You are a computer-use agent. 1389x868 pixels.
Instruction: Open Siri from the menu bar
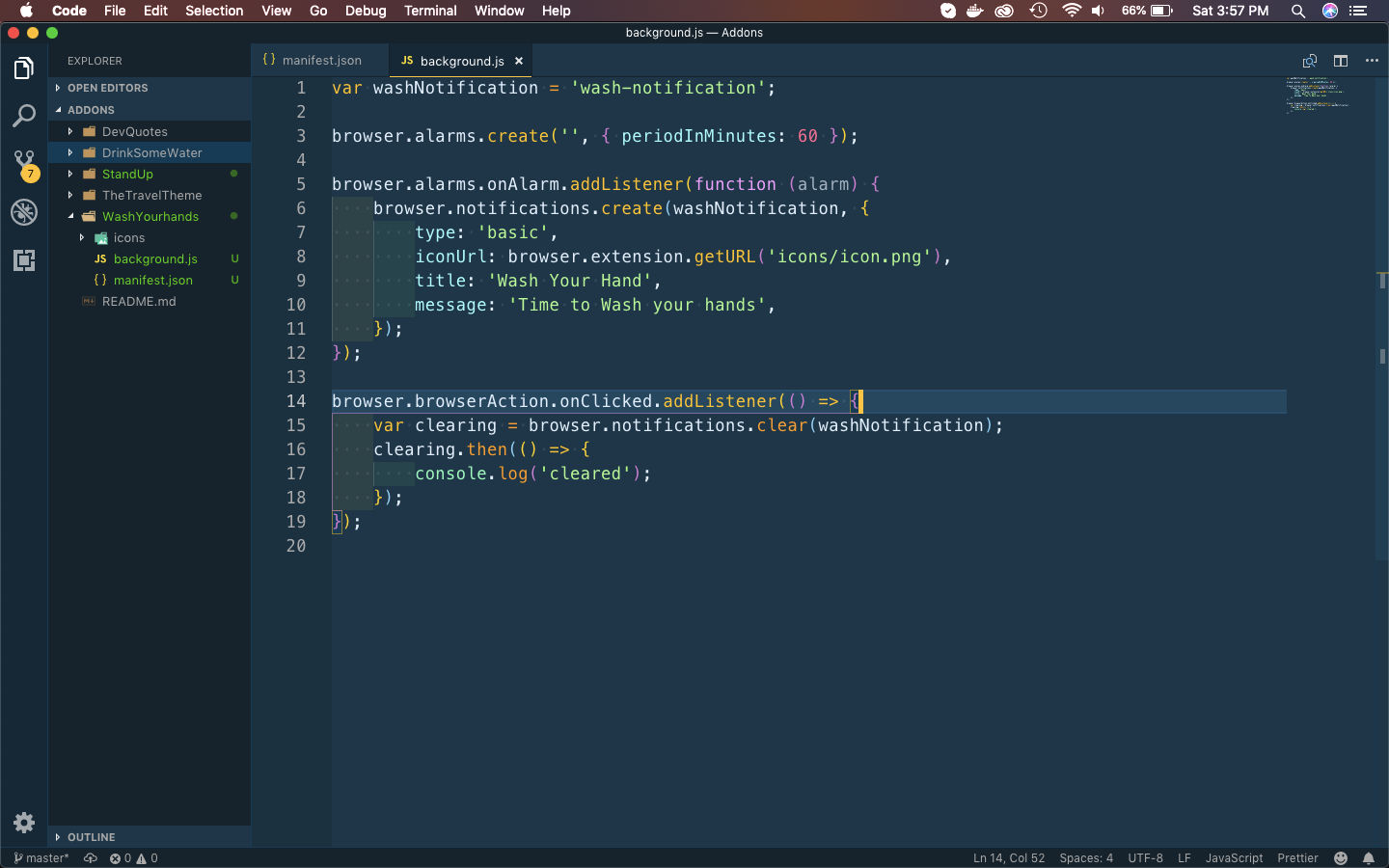[x=1330, y=11]
